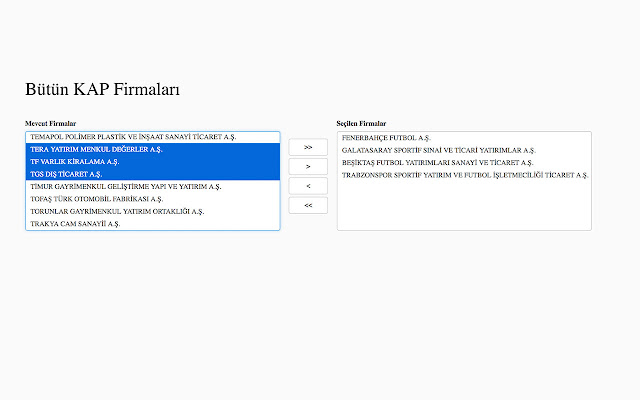Viewport: 640px width, 400px height.
Task: Select TEMAPOL POLİMER PLASTİK VE İNŞAAT SANAYİ
Action: (x=153, y=137)
